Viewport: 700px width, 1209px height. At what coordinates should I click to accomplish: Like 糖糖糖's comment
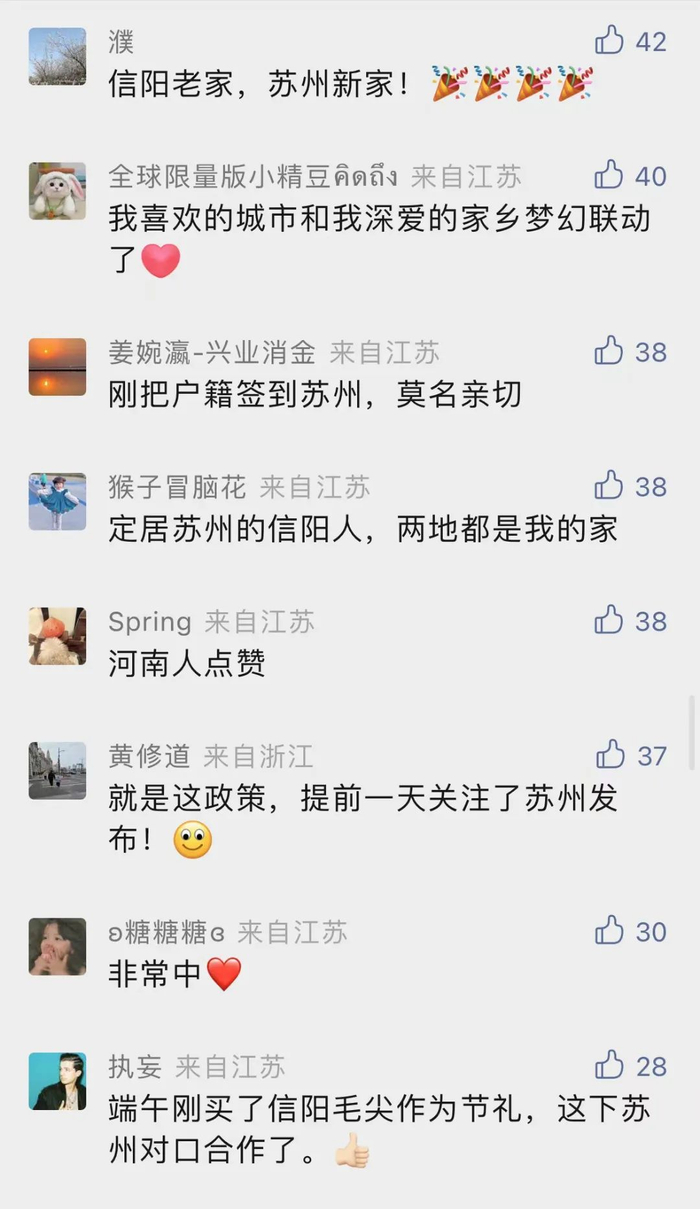pos(609,931)
